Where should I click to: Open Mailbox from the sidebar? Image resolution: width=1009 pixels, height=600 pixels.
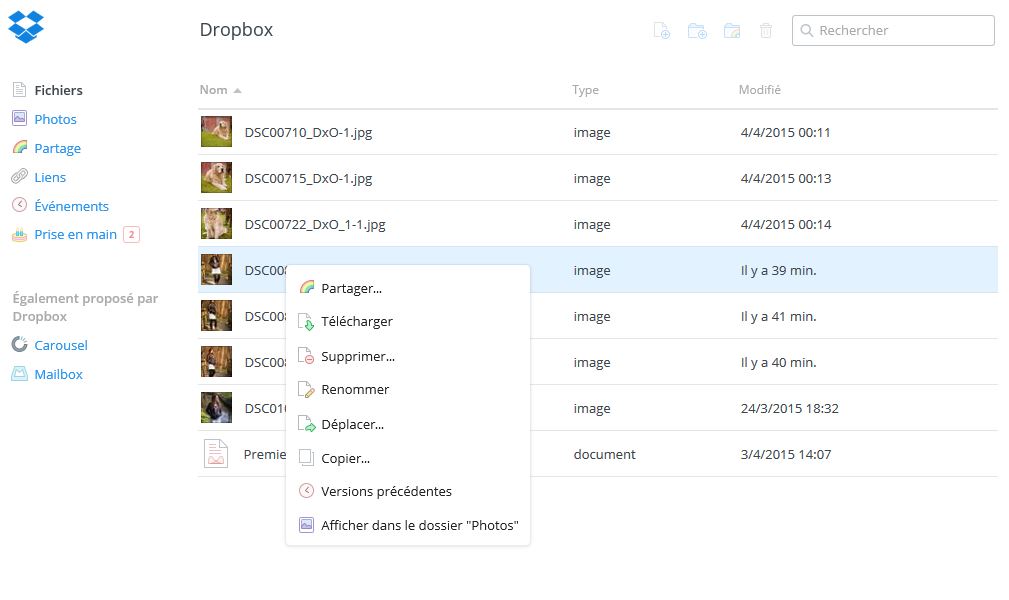click(x=58, y=374)
